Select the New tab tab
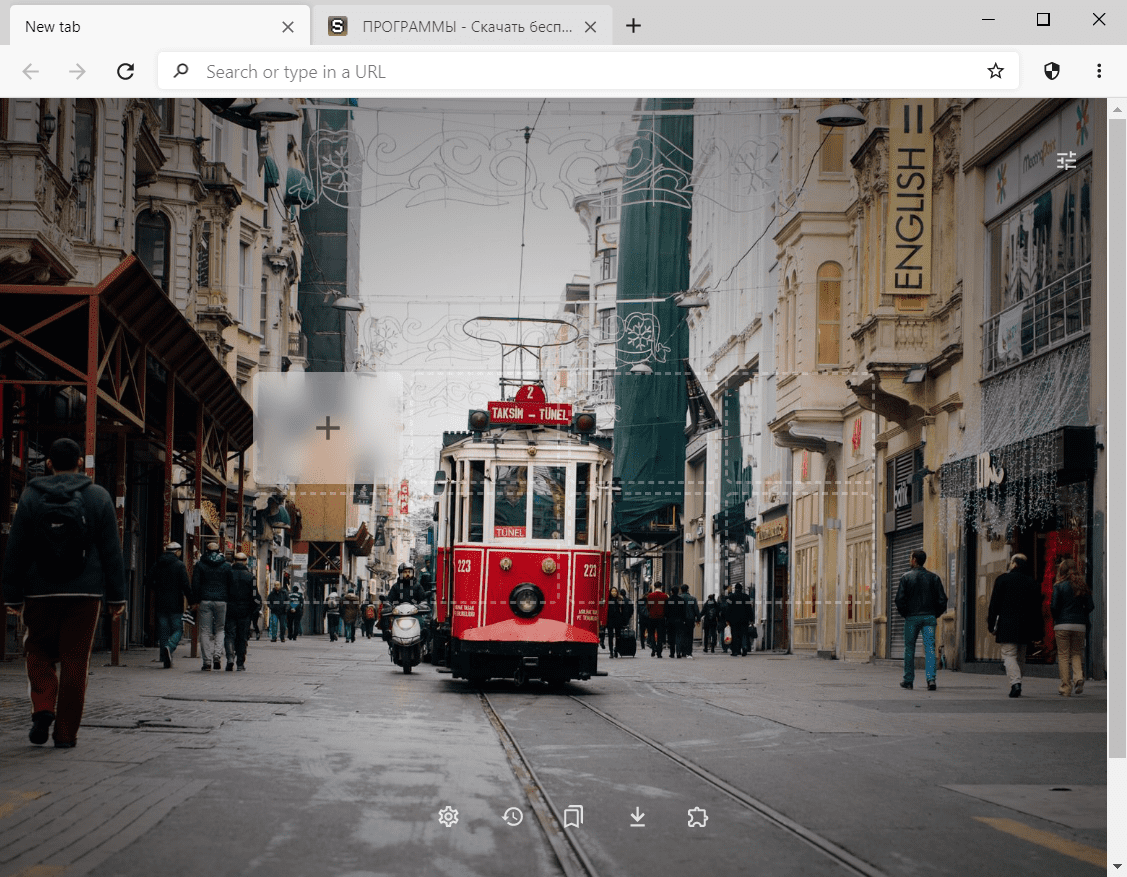The image size is (1127, 877). [140, 27]
